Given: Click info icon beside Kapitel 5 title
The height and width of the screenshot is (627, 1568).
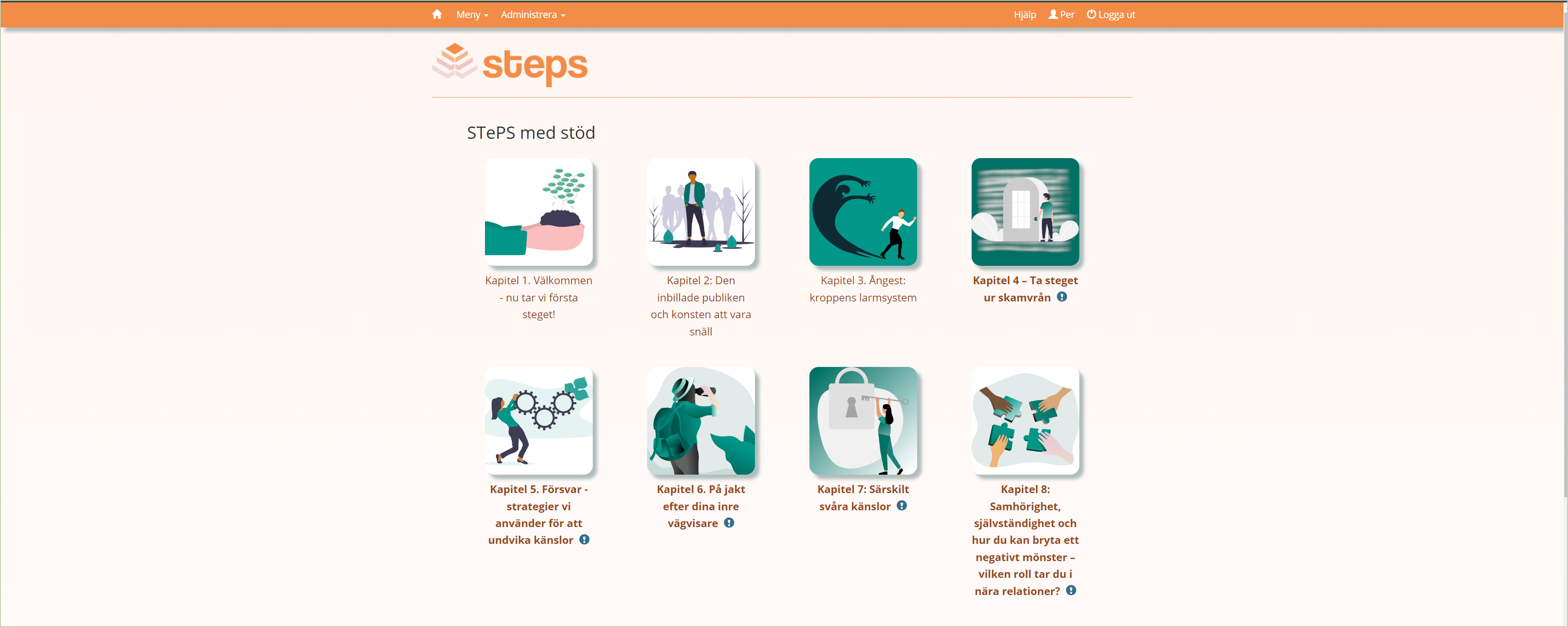Looking at the screenshot, I should point(585,540).
